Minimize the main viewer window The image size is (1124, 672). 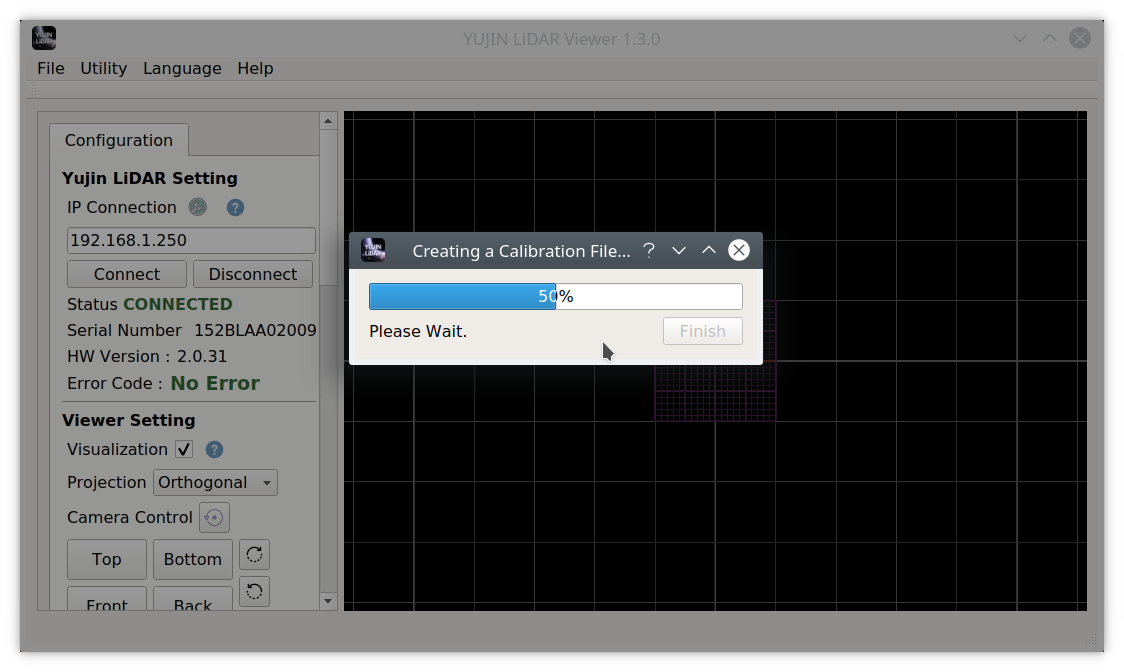coord(1020,39)
